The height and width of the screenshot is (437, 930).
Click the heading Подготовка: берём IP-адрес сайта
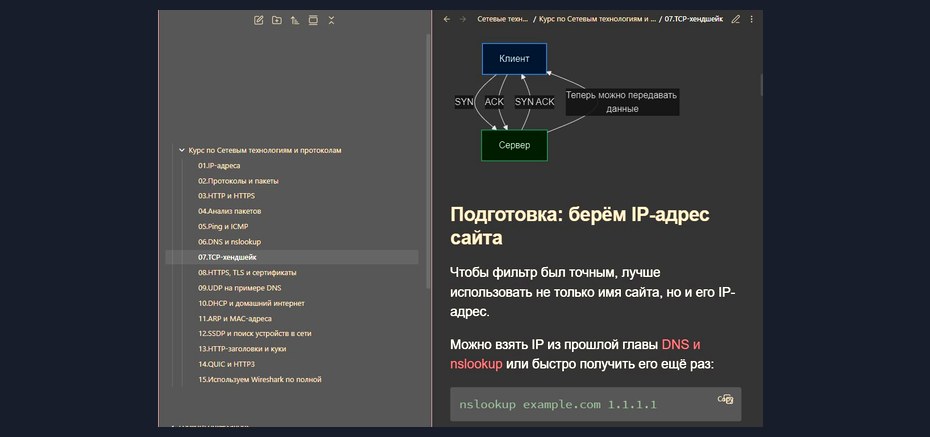tap(580, 226)
